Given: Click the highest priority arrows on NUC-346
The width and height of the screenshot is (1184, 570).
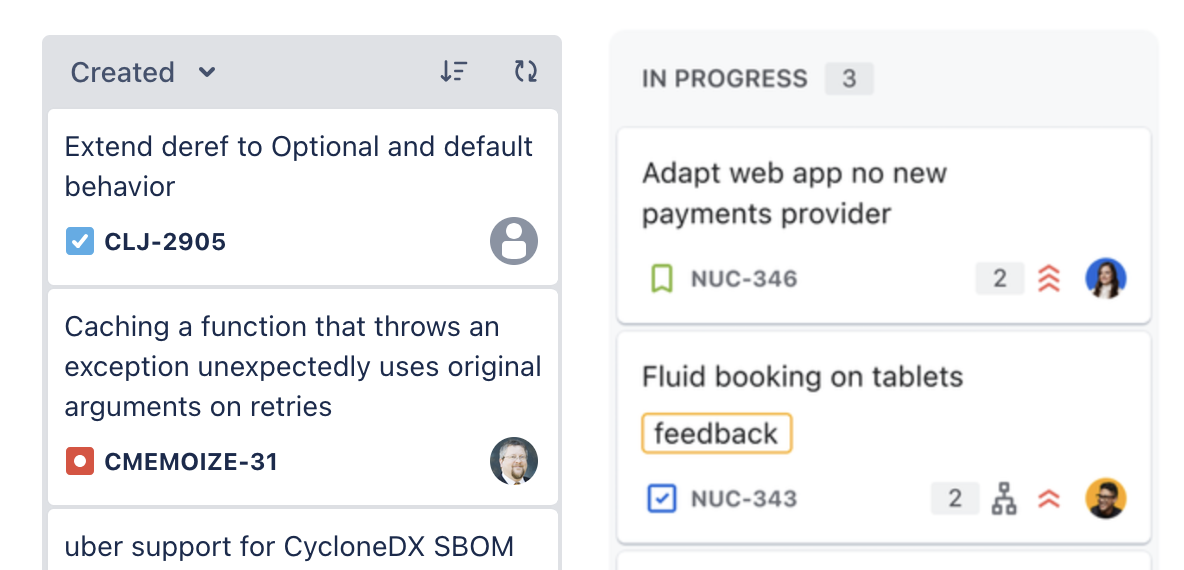Looking at the screenshot, I should [x=1049, y=279].
